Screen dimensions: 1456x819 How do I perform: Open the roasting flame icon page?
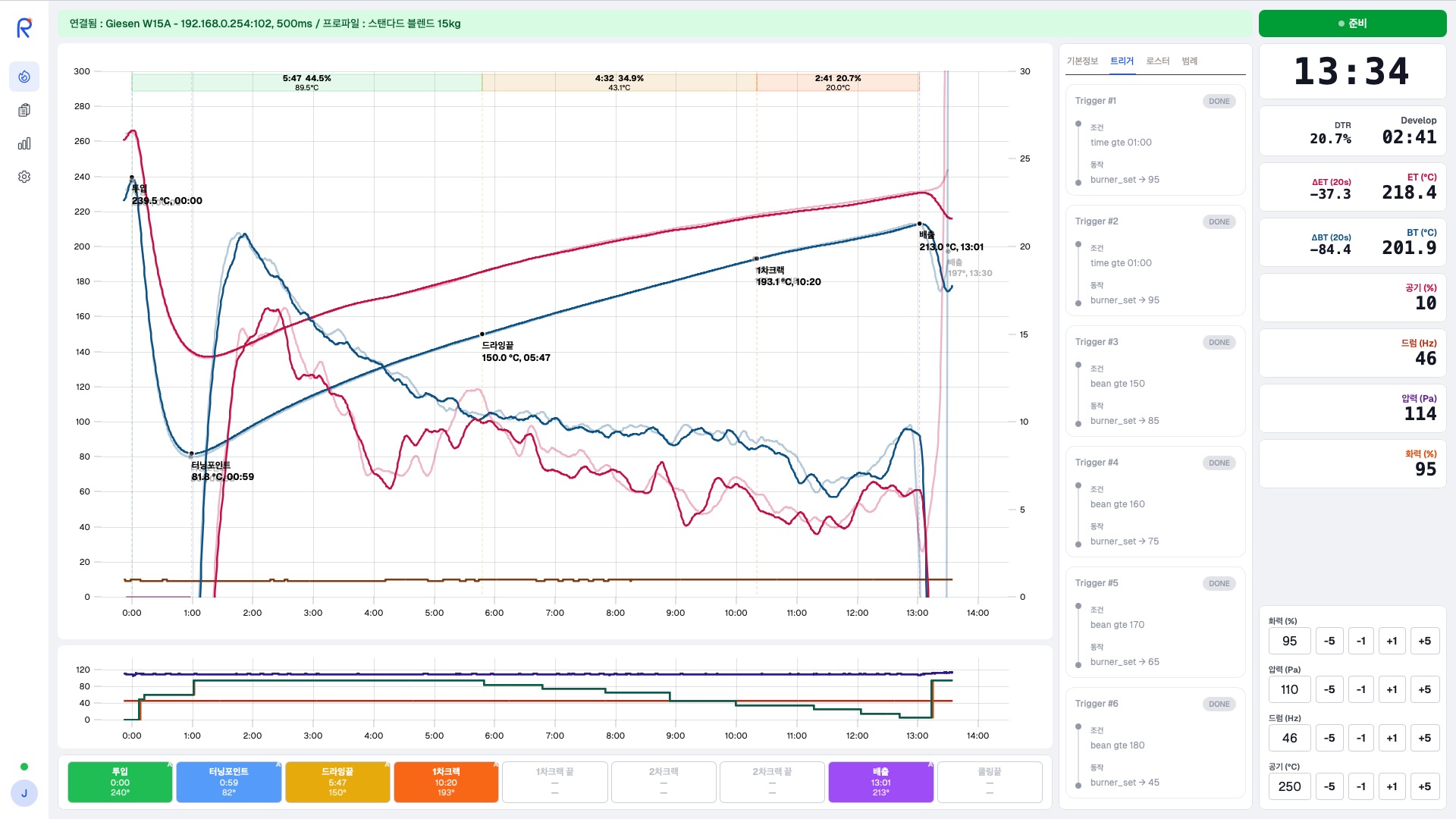24,77
